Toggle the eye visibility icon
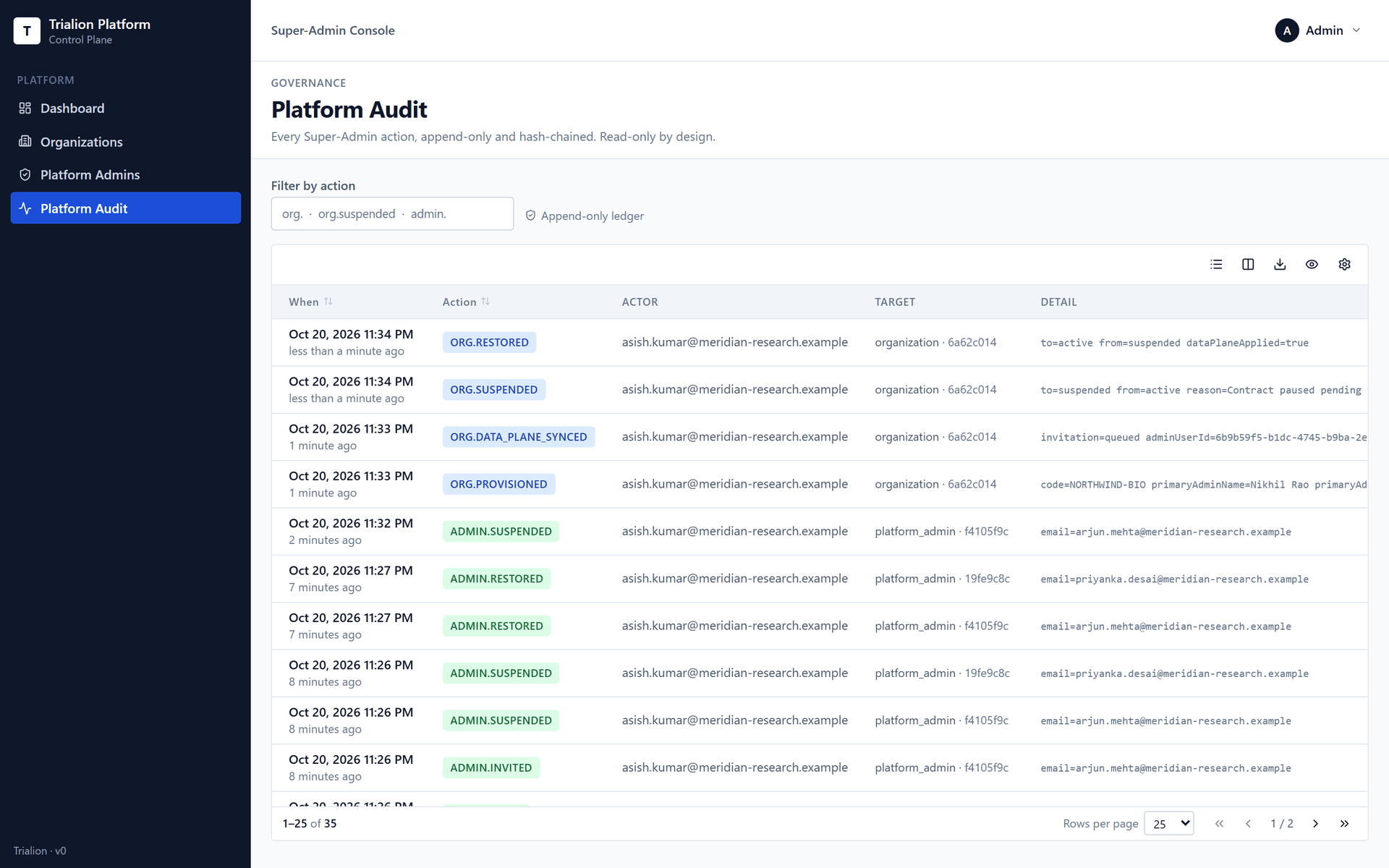Viewport: 1389px width, 868px height. click(1312, 265)
